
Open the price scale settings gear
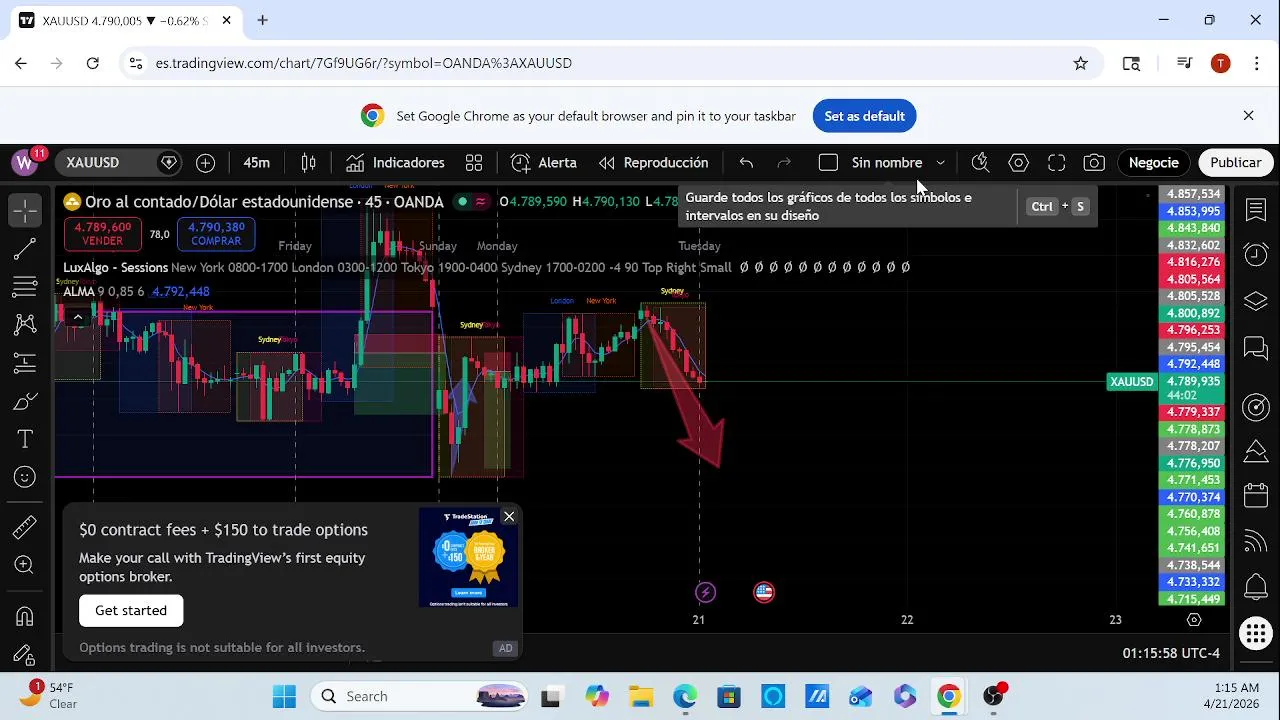coord(1194,620)
